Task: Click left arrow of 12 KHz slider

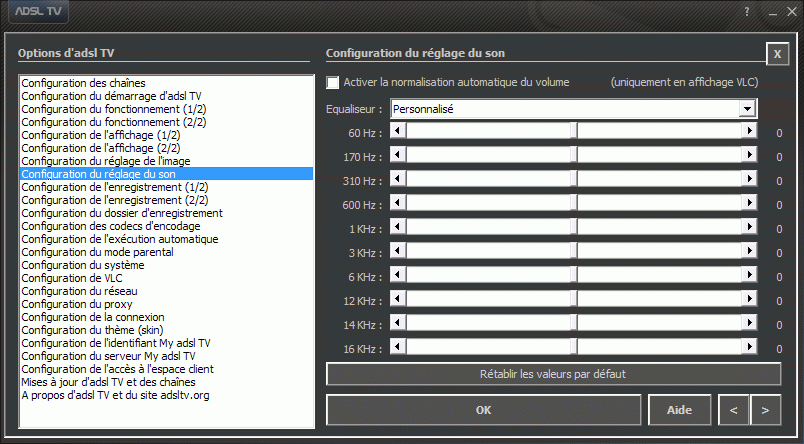Action: pyautogui.click(x=397, y=298)
